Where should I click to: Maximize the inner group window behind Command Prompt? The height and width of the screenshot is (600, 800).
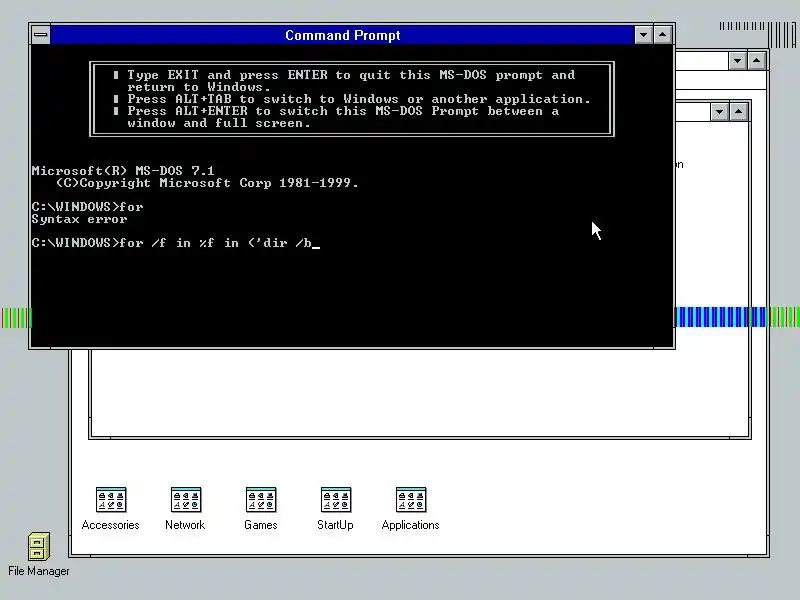[x=738, y=112]
